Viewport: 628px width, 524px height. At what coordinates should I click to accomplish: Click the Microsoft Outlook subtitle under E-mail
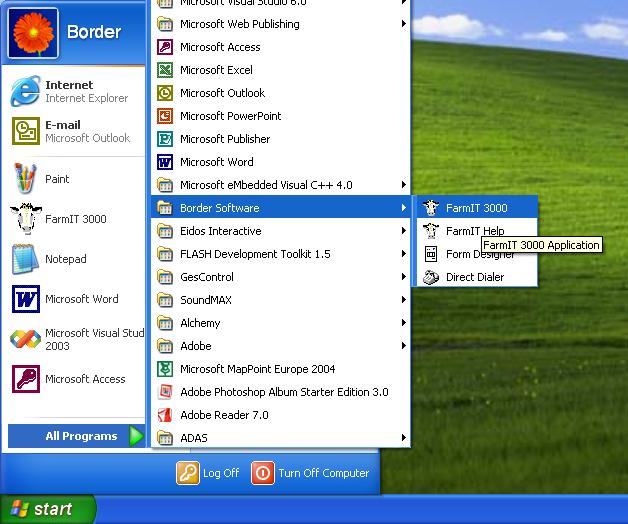point(87,138)
